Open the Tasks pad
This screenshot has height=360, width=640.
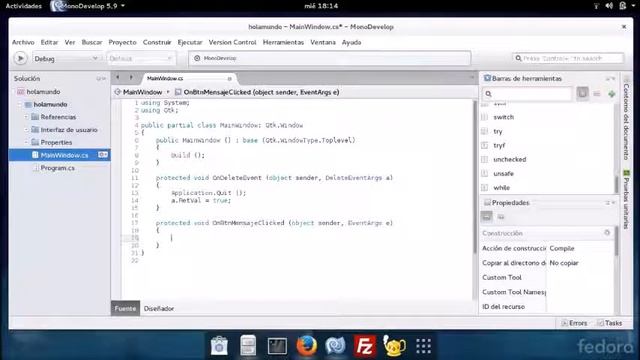coord(609,323)
